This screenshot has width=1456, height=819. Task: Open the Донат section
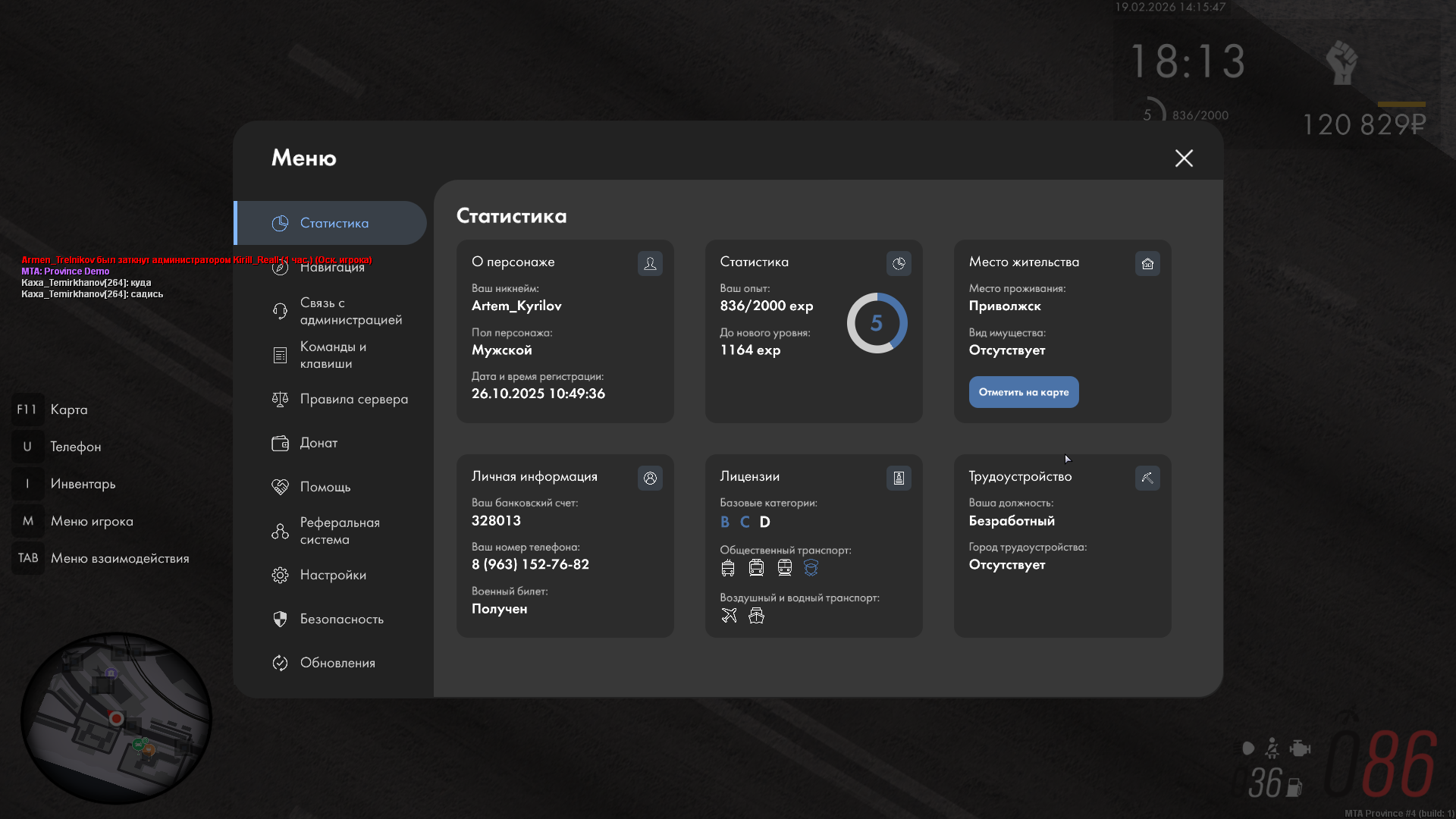[x=318, y=443]
